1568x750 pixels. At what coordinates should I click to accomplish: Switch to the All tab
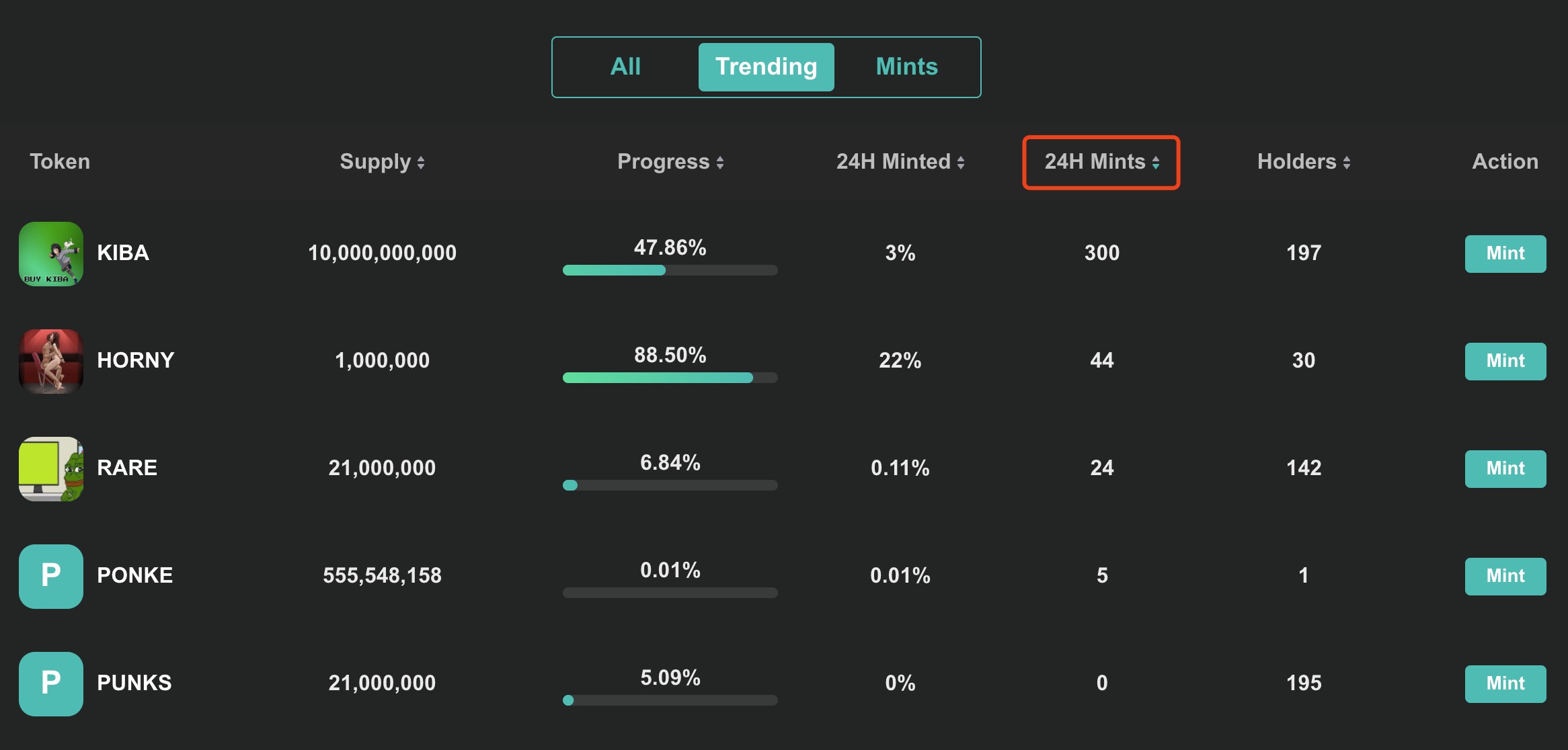click(x=625, y=67)
